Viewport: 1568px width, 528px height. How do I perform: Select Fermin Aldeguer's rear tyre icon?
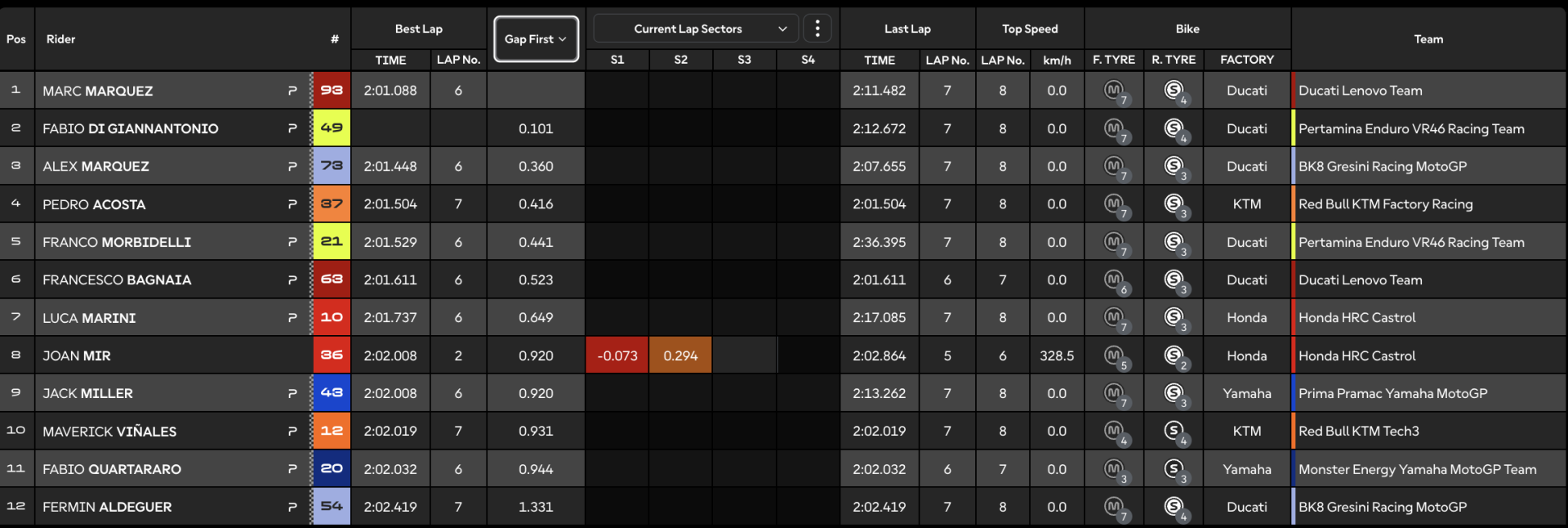(1175, 508)
